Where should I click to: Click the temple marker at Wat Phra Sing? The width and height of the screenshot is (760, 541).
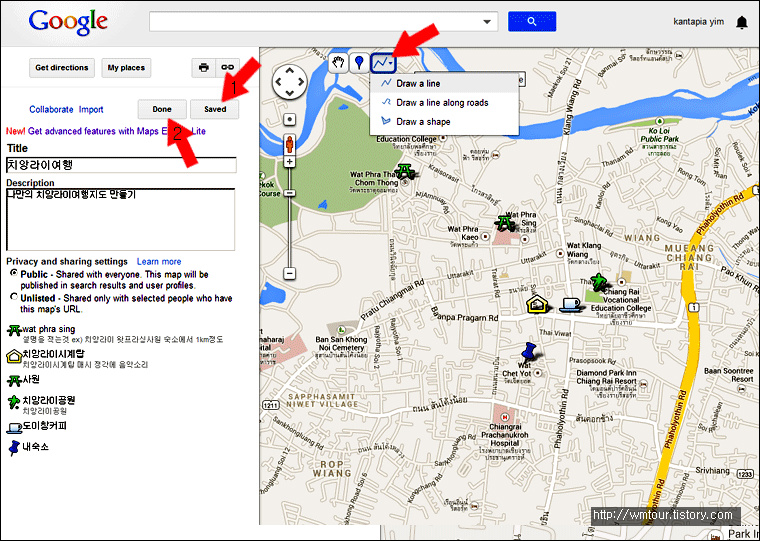coord(505,223)
